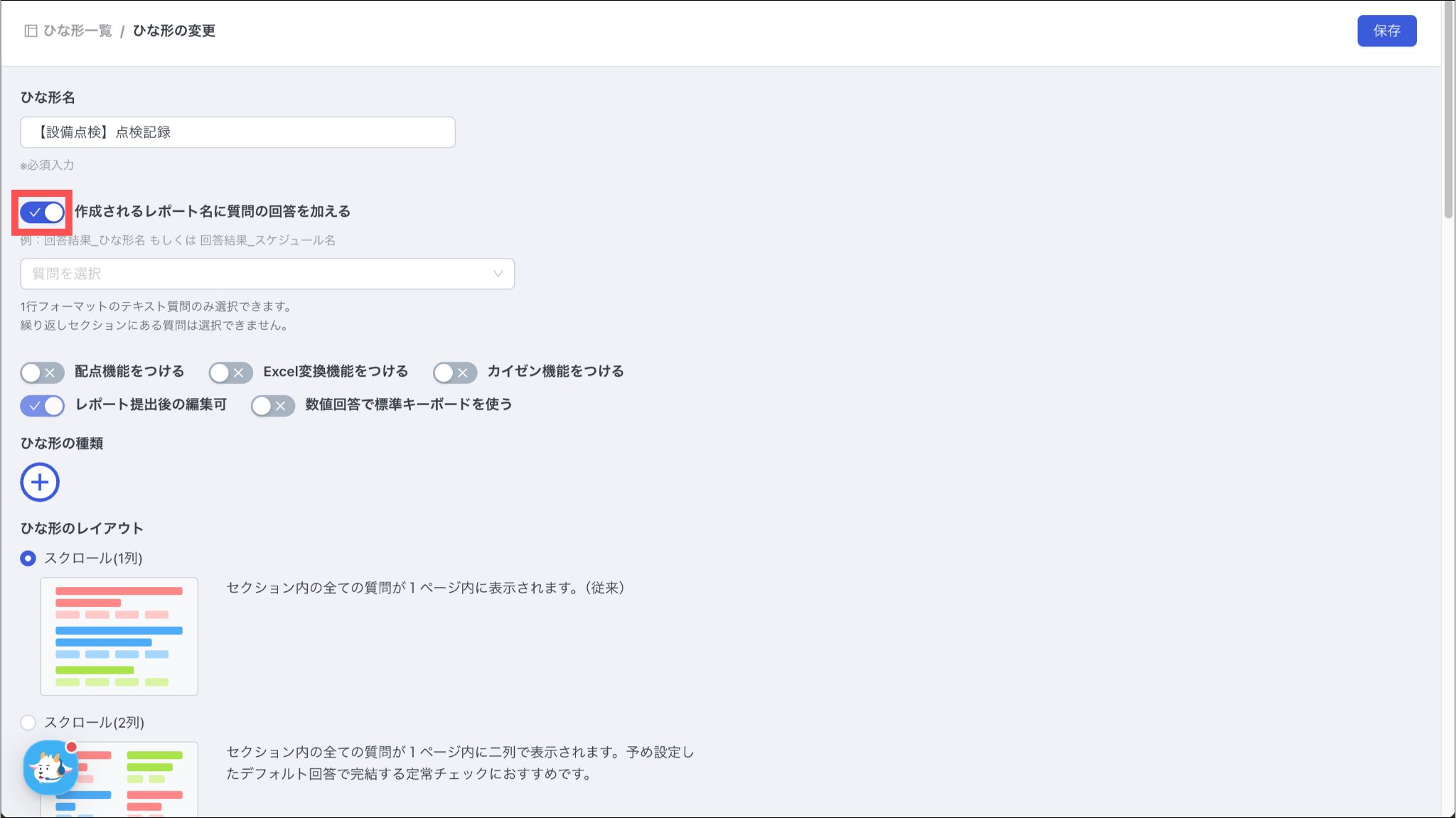This screenshot has height=818, width=1456.
Task: Disable レポート提出後の編集可 toggle
Action: point(42,405)
